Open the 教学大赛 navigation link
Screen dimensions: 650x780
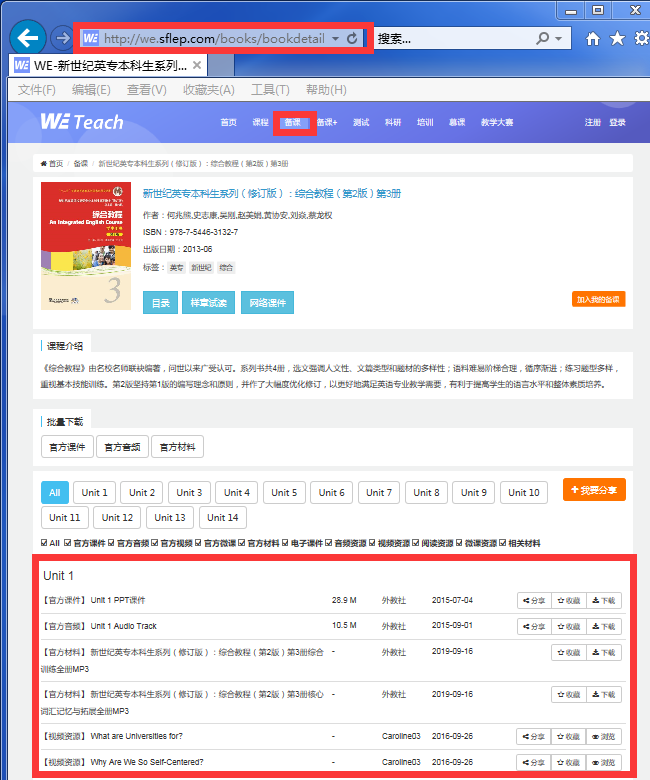(497, 122)
